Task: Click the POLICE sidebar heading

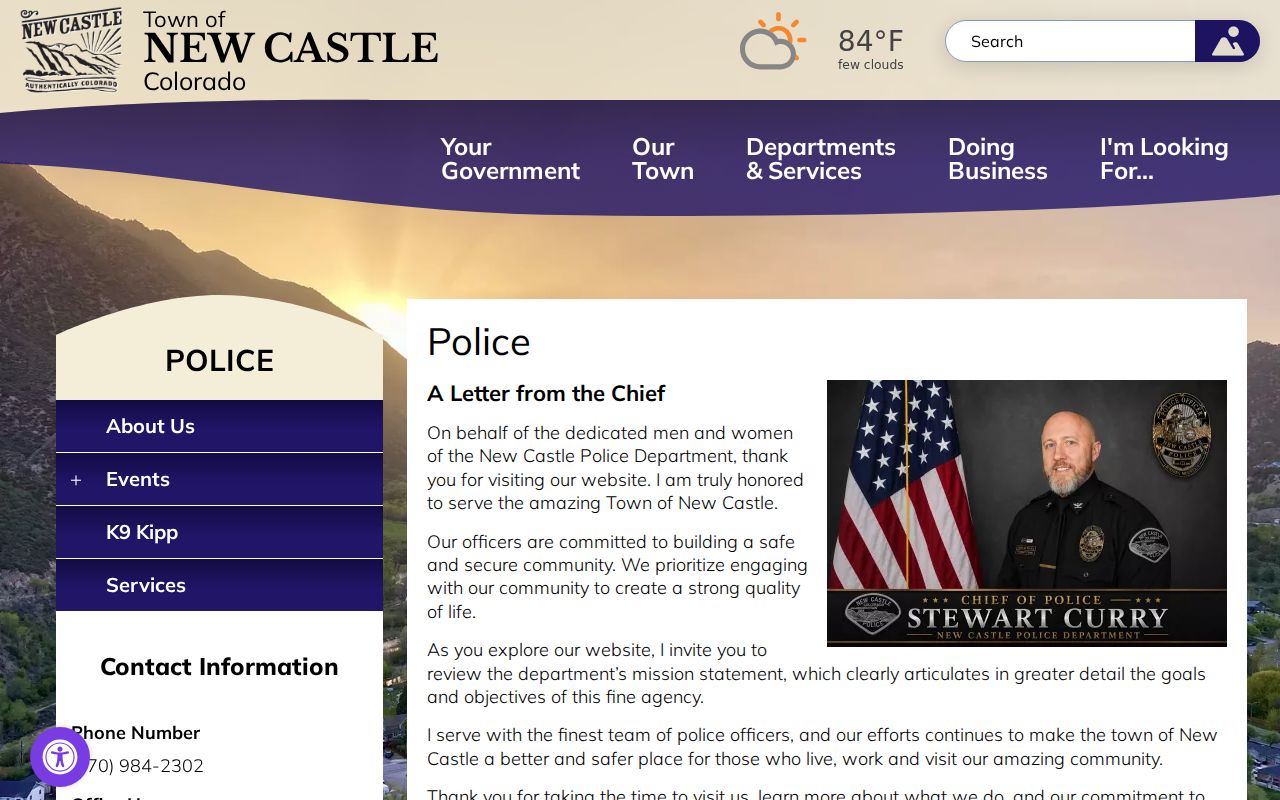Action: 219,360
